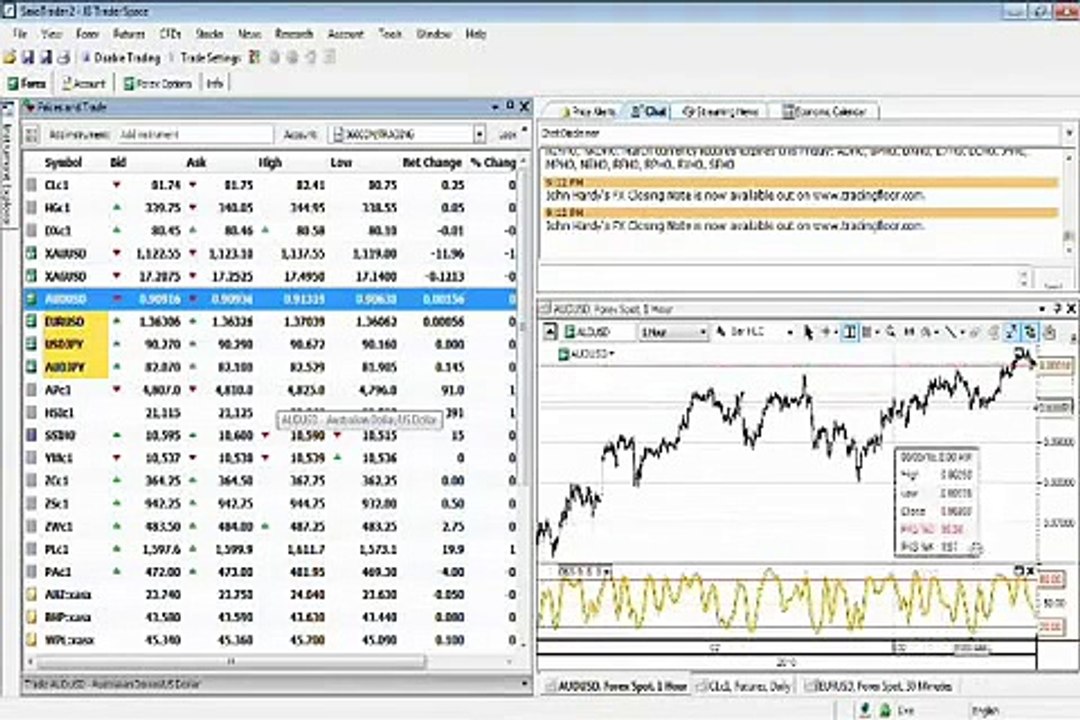Open the Research menu
The height and width of the screenshot is (720, 1080).
(x=294, y=34)
